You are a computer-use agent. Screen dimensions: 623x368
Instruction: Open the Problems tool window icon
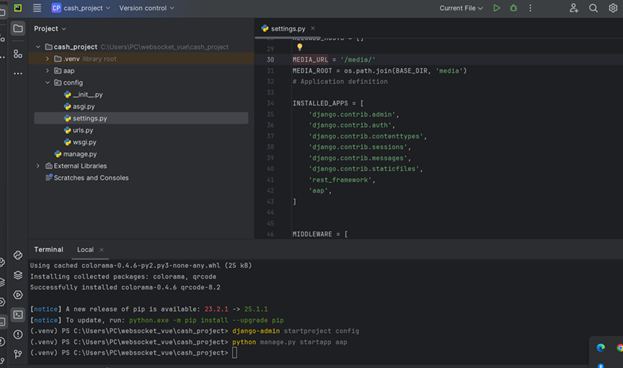(x=18, y=335)
